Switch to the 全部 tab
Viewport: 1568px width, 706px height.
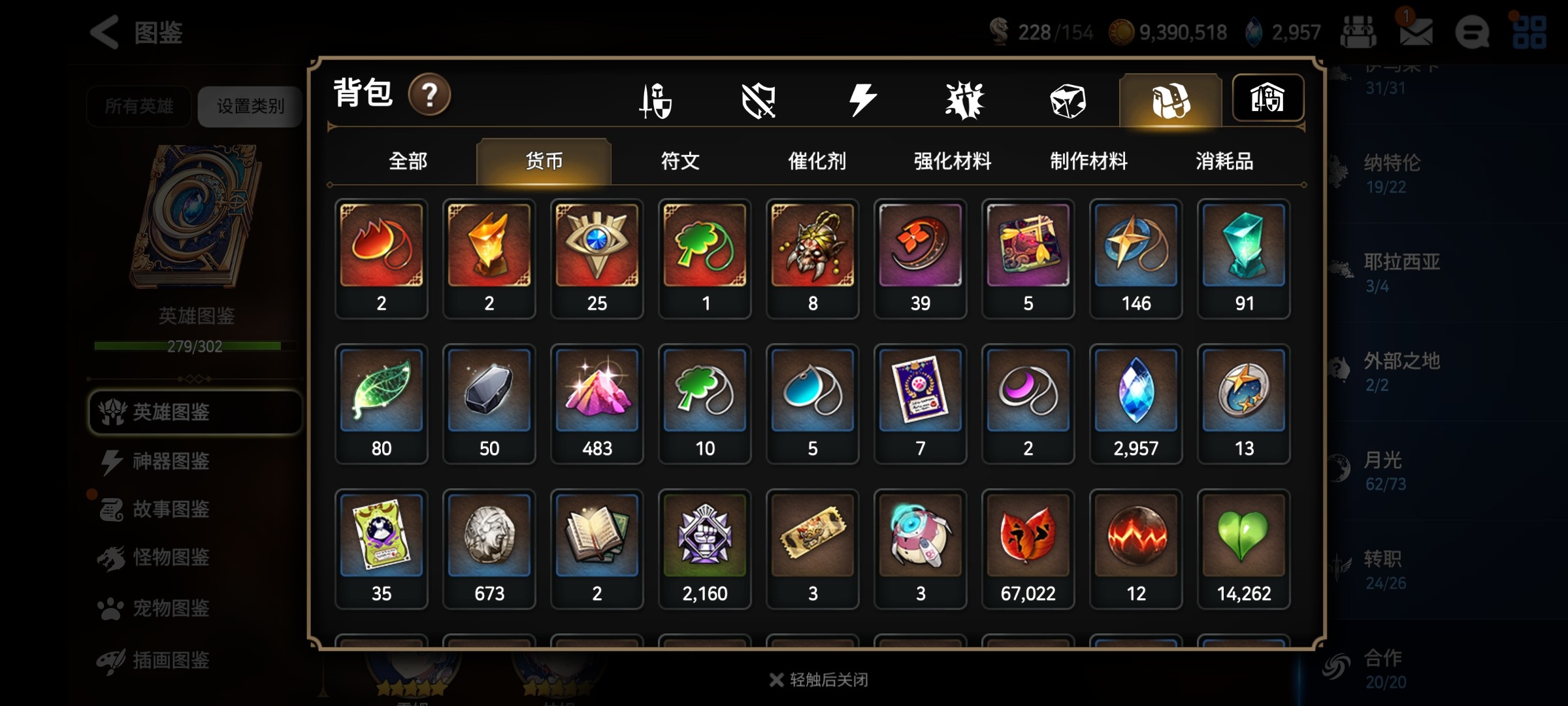(408, 161)
